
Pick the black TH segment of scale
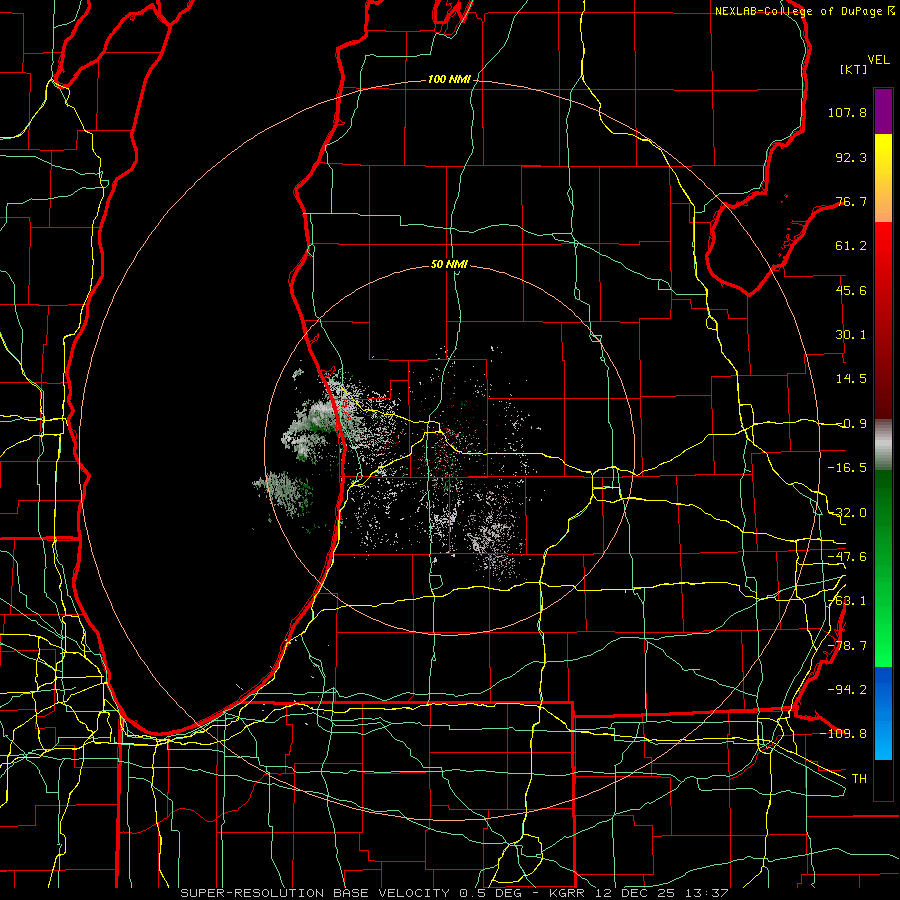click(x=883, y=779)
